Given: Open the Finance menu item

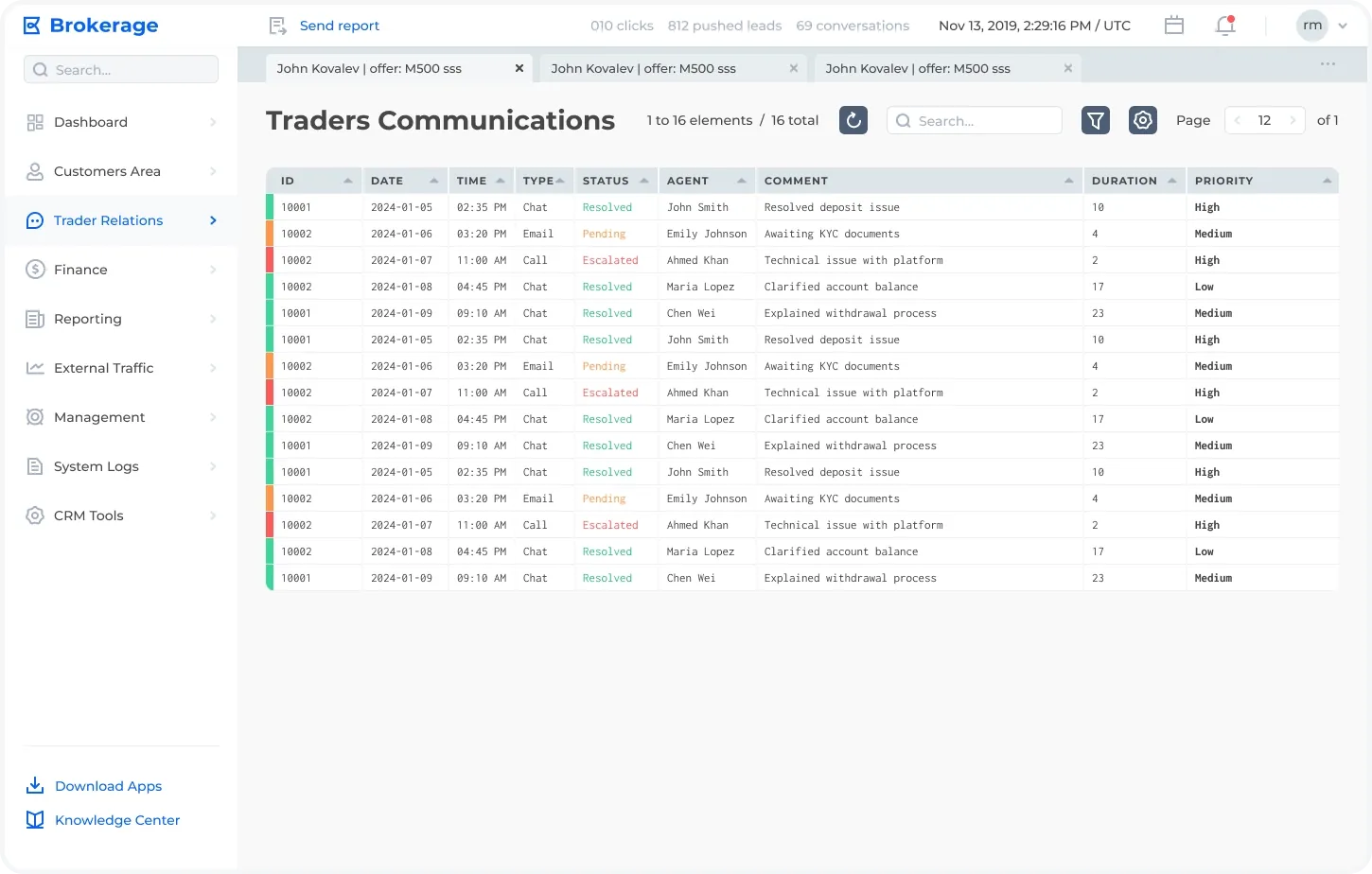Looking at the screenshot, I should pos(121,270).
